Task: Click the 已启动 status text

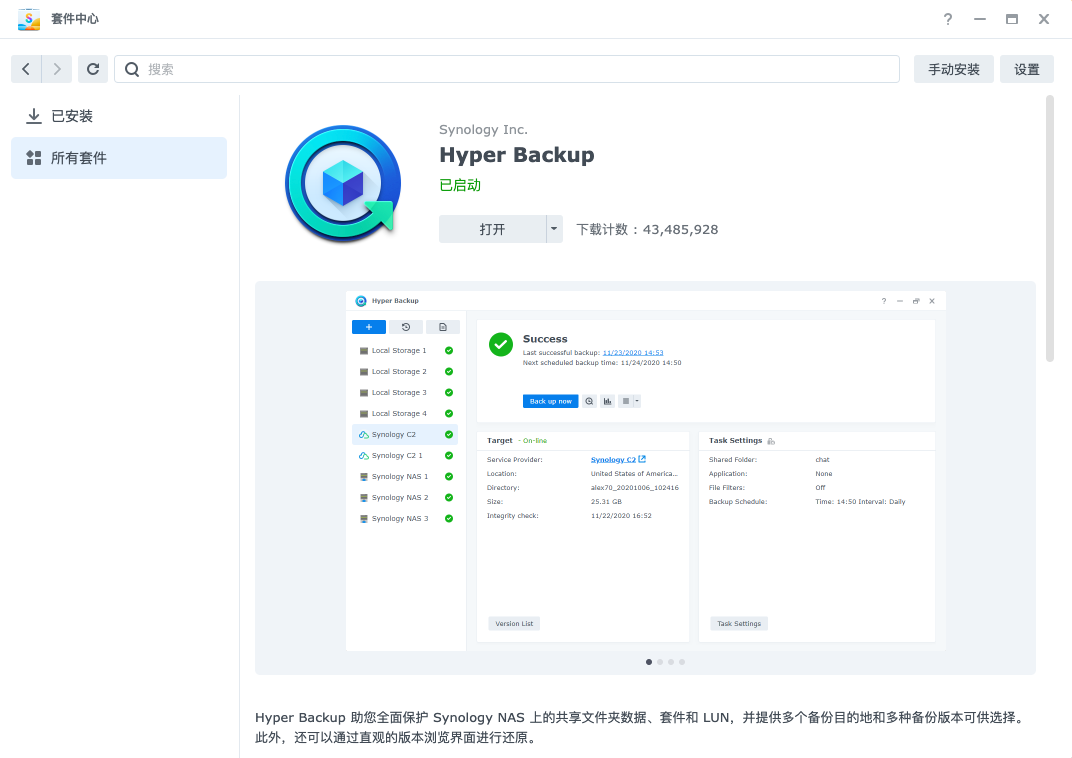Action: [x=460, y=185]
